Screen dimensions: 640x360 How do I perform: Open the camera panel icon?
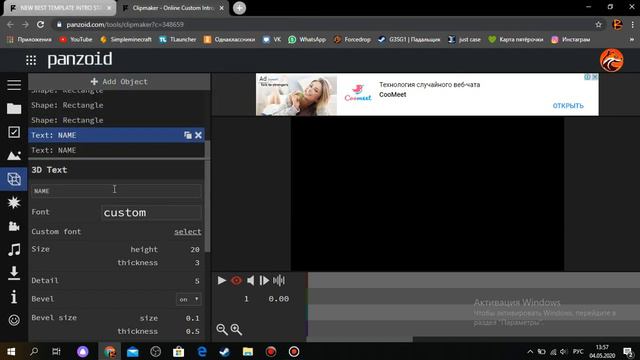14,226
